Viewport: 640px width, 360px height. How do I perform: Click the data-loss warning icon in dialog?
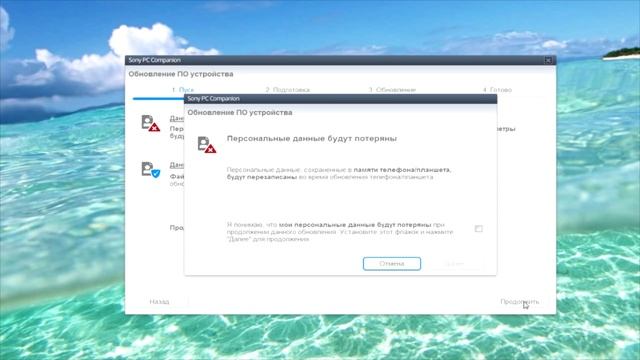(207, 144)
